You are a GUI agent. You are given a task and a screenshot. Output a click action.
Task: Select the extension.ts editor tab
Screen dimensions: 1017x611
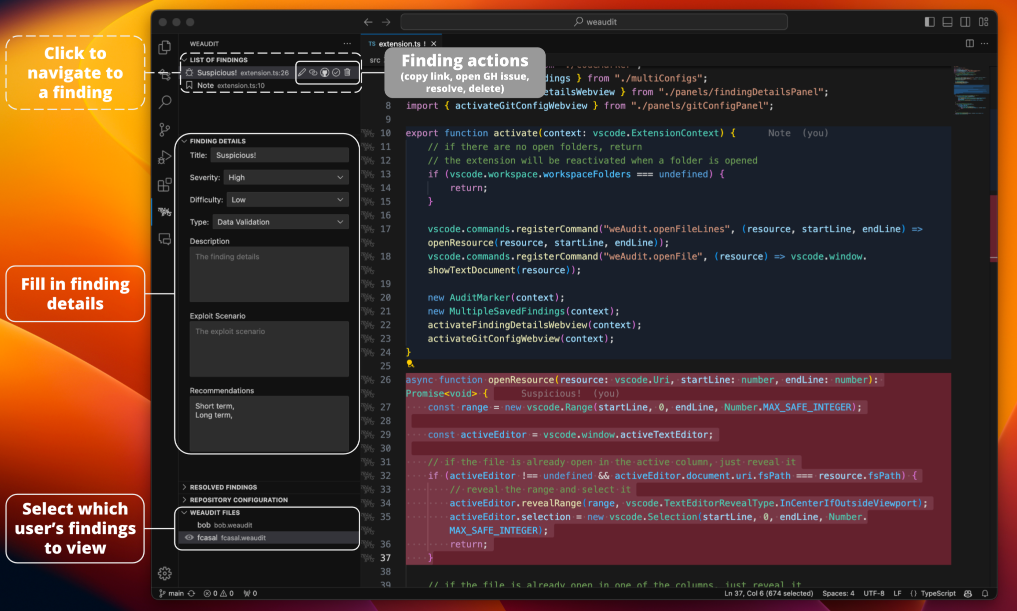(400, 43)
